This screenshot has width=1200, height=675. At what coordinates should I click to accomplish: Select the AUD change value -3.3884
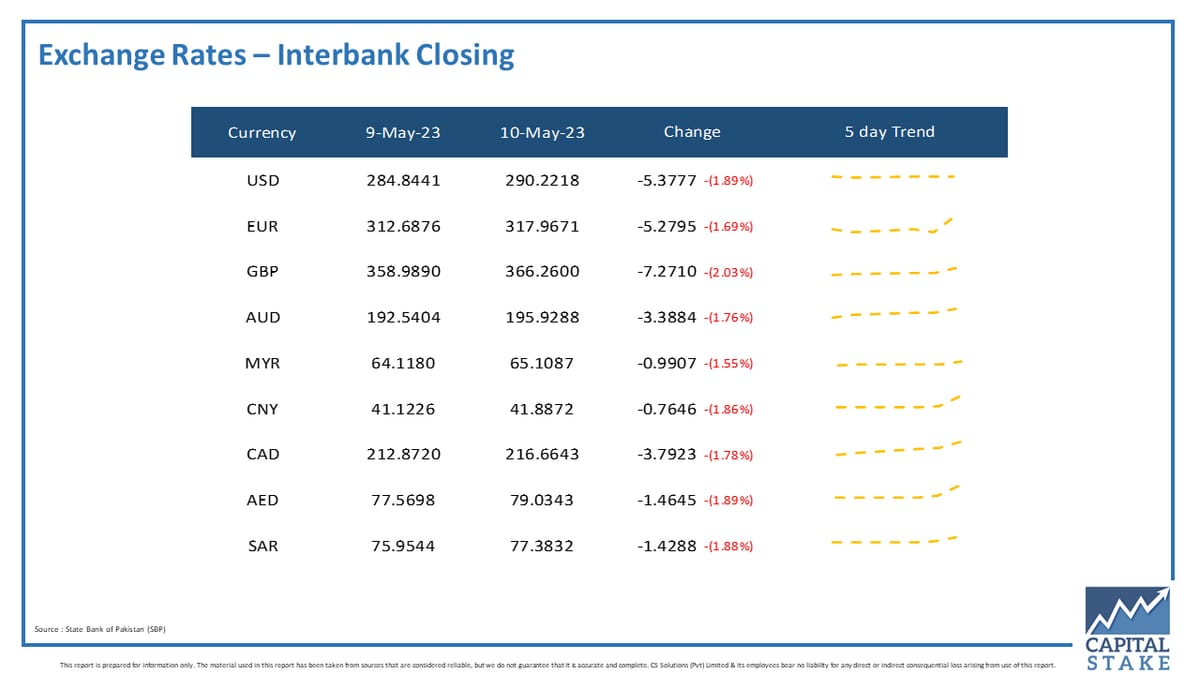pyautogui.click(x=667, y=317)
